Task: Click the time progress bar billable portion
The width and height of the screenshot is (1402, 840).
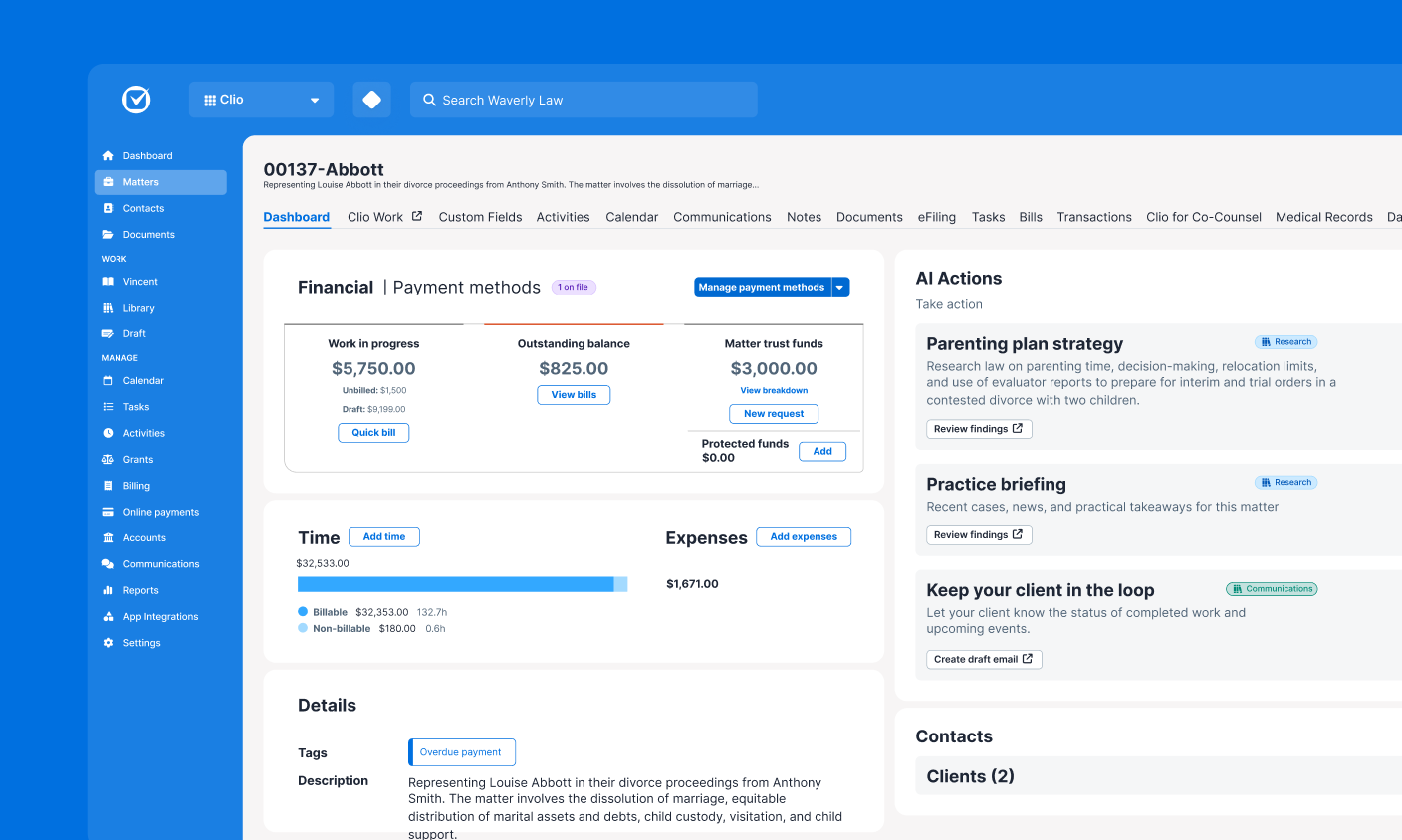Action: click(455, 584)
